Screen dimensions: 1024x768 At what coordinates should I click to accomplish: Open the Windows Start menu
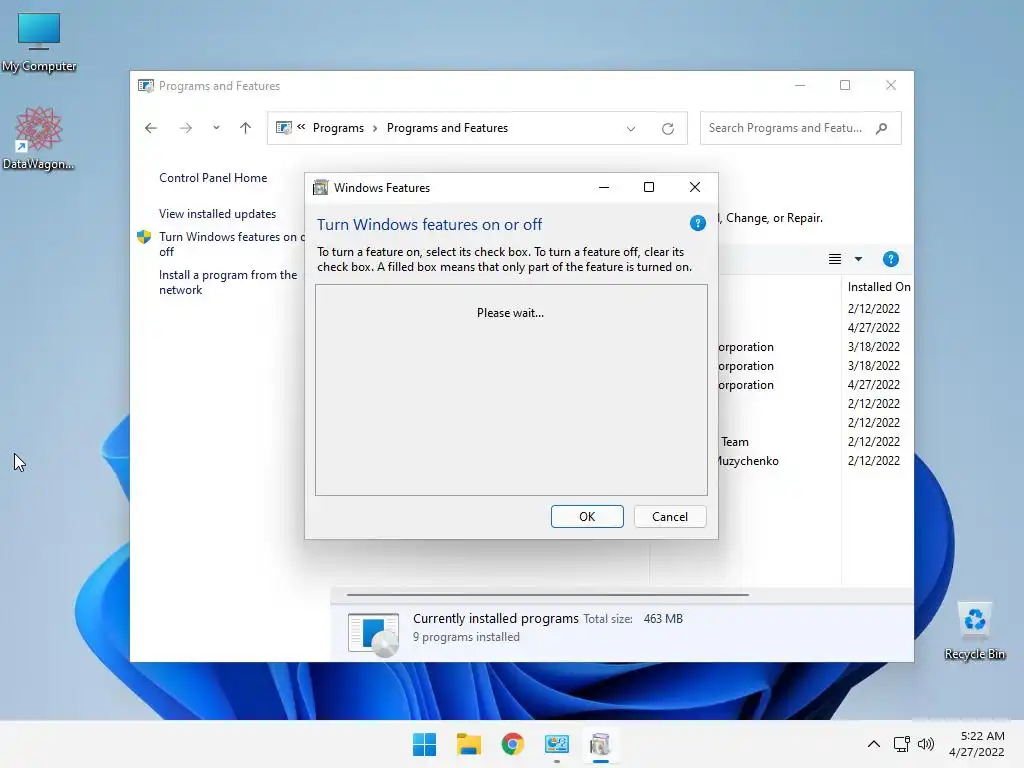click(x=424, y=744)
